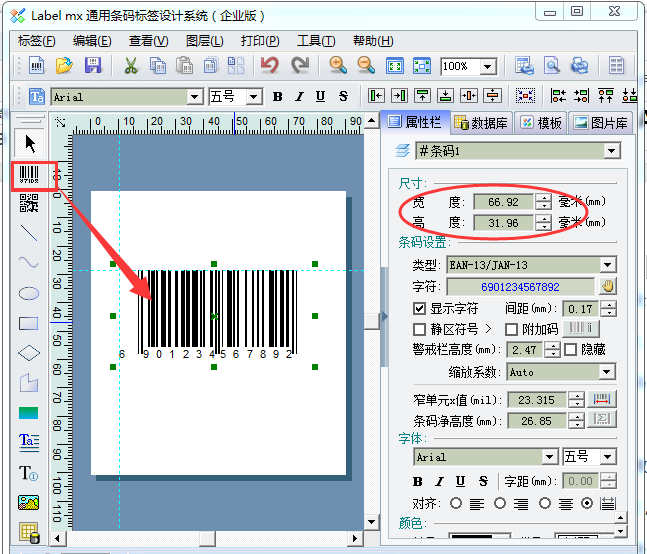Expand the 缩放系数 Auto dropdown
Viewport: 647px width, 554px height.
[x=607, y=372]
